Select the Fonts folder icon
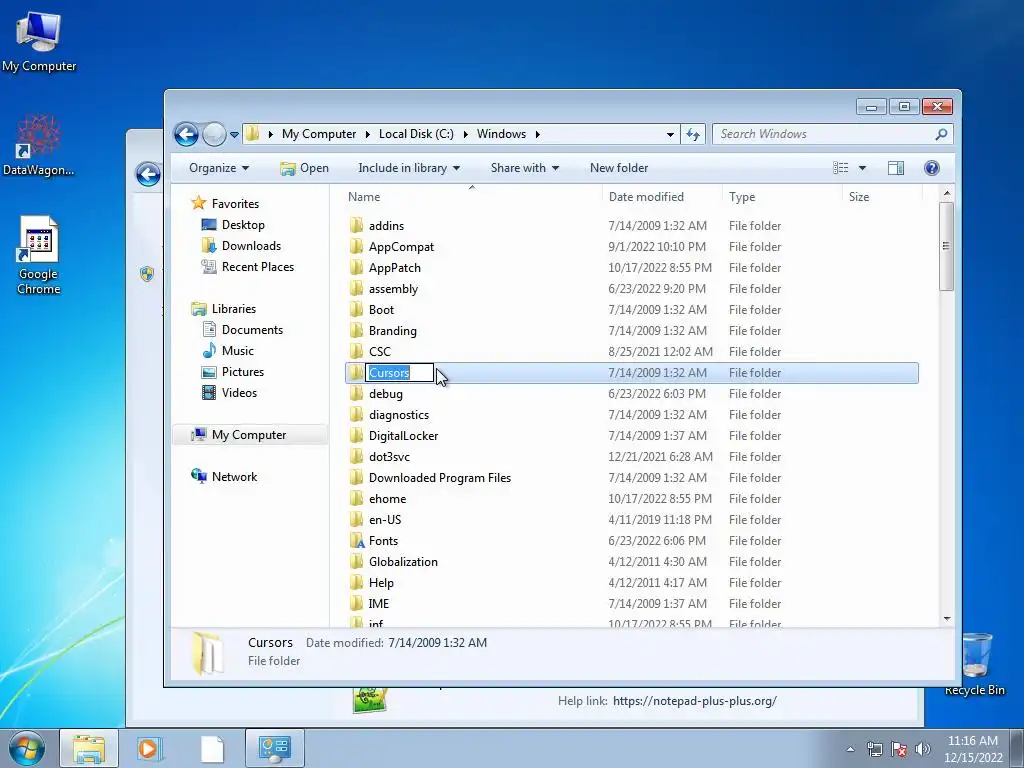This screenshot has width=1024, height=768. click(357, 541)
